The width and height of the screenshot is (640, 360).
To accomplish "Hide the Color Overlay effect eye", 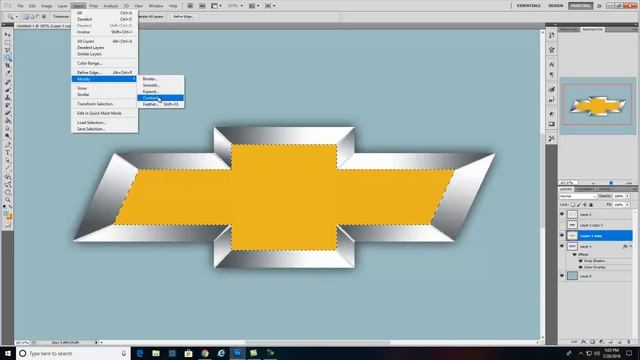I will pos(580,267).
